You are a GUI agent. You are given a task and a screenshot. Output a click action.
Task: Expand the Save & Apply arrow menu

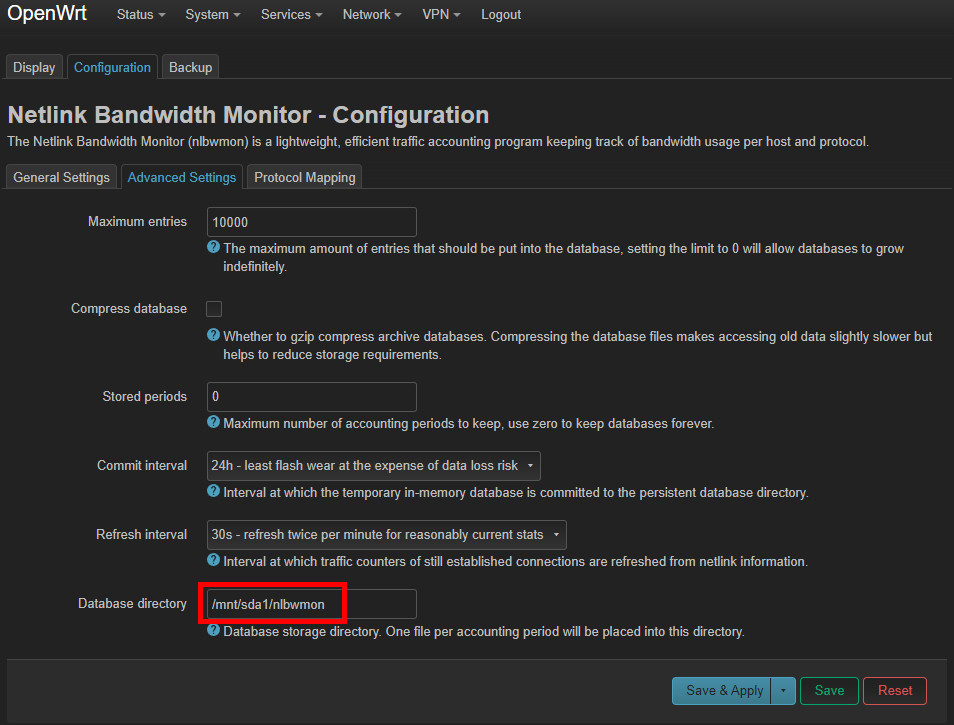(x=784, y=690)
